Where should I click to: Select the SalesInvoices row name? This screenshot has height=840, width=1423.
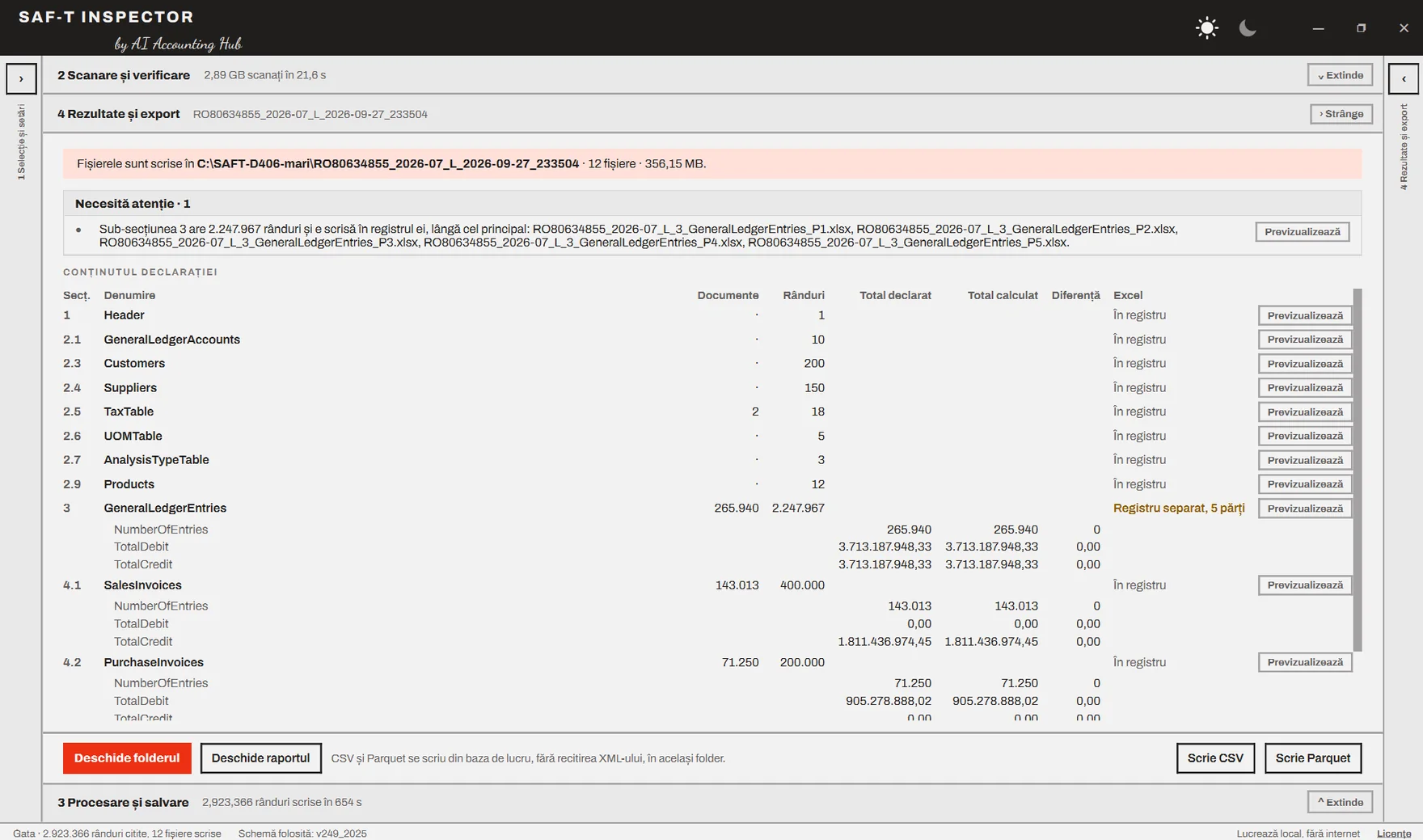(x=142, y=585)
